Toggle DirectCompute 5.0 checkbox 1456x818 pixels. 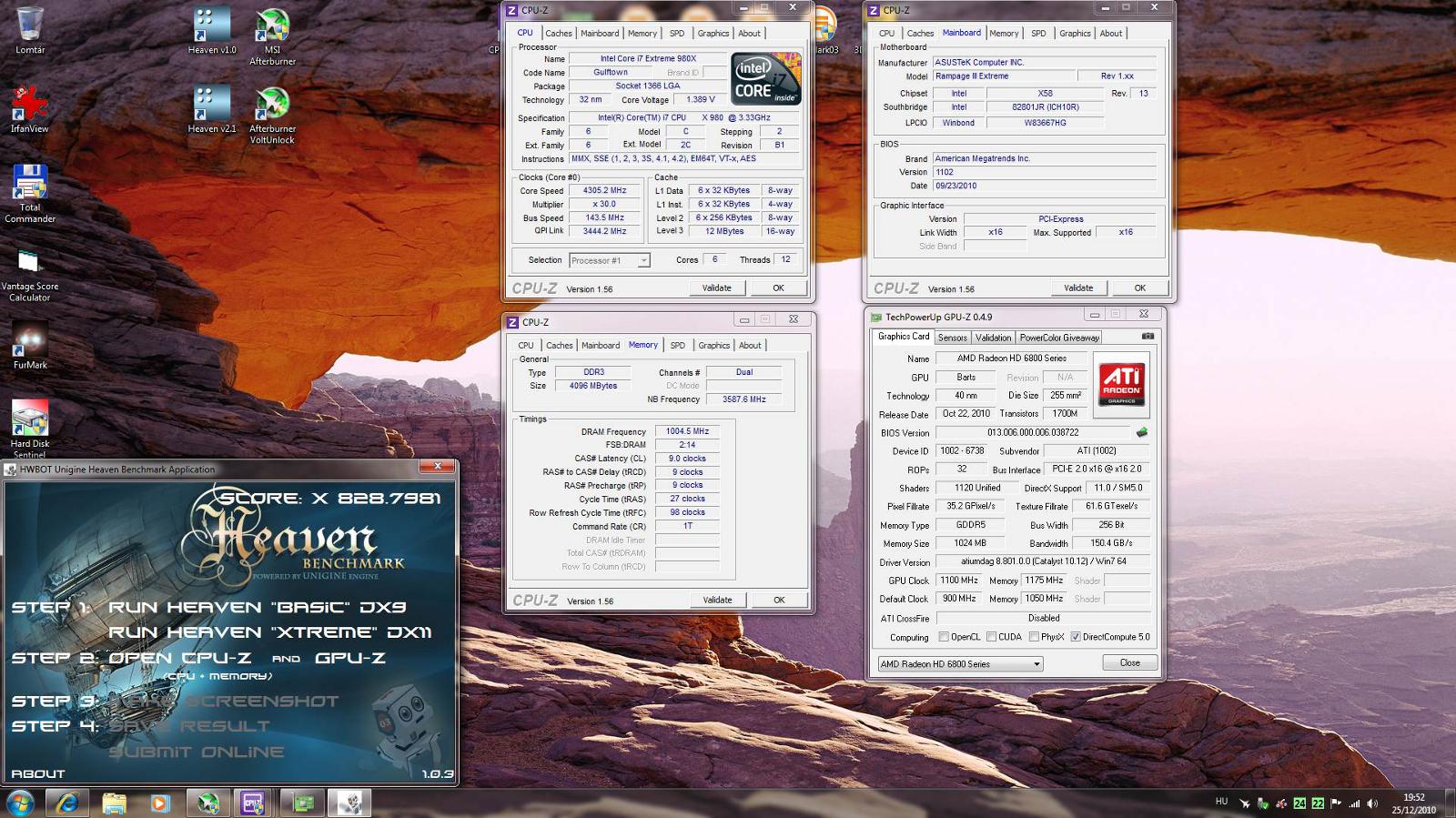(1076, 637)
